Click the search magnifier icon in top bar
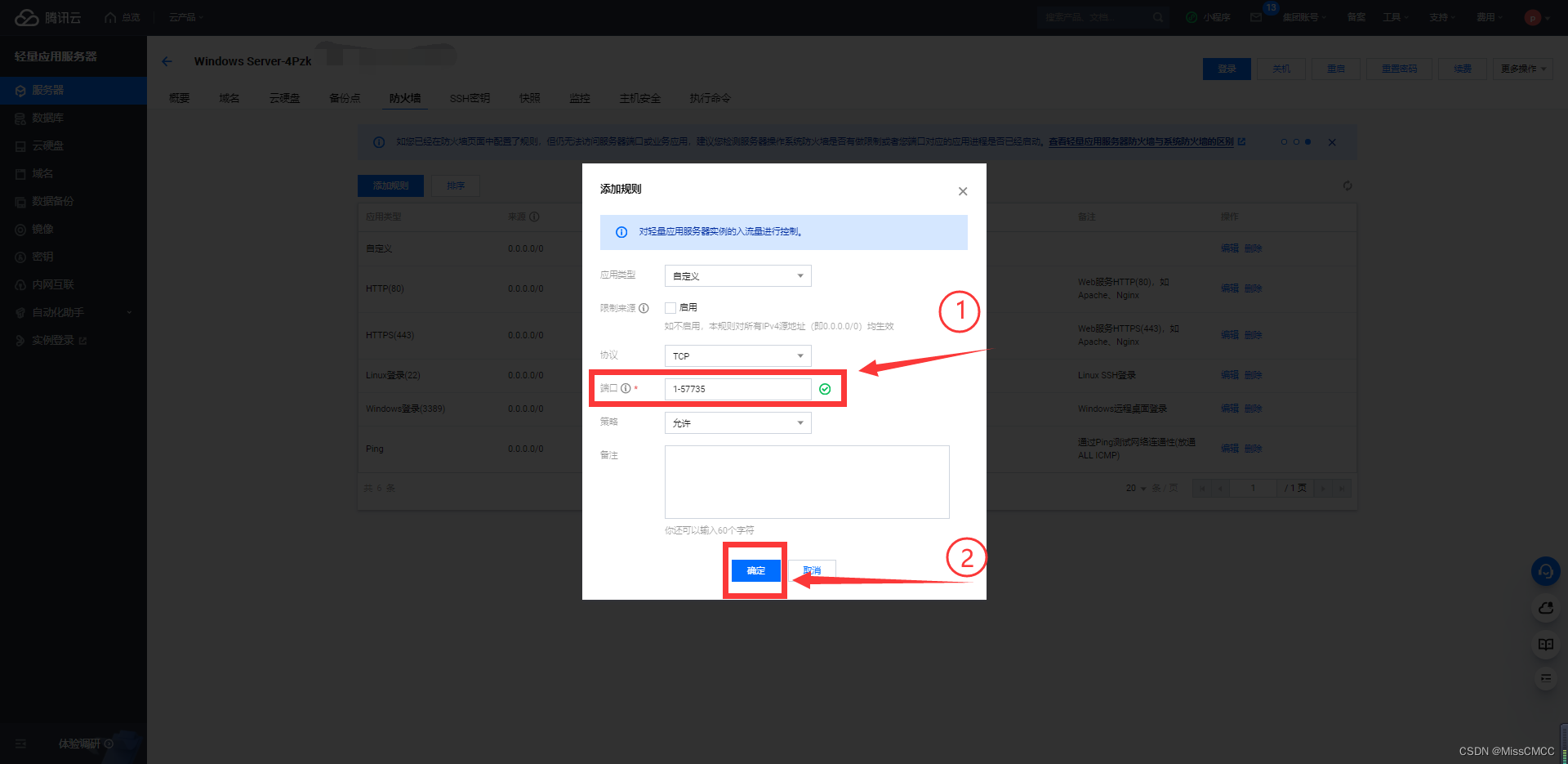 coord(1158,17)
